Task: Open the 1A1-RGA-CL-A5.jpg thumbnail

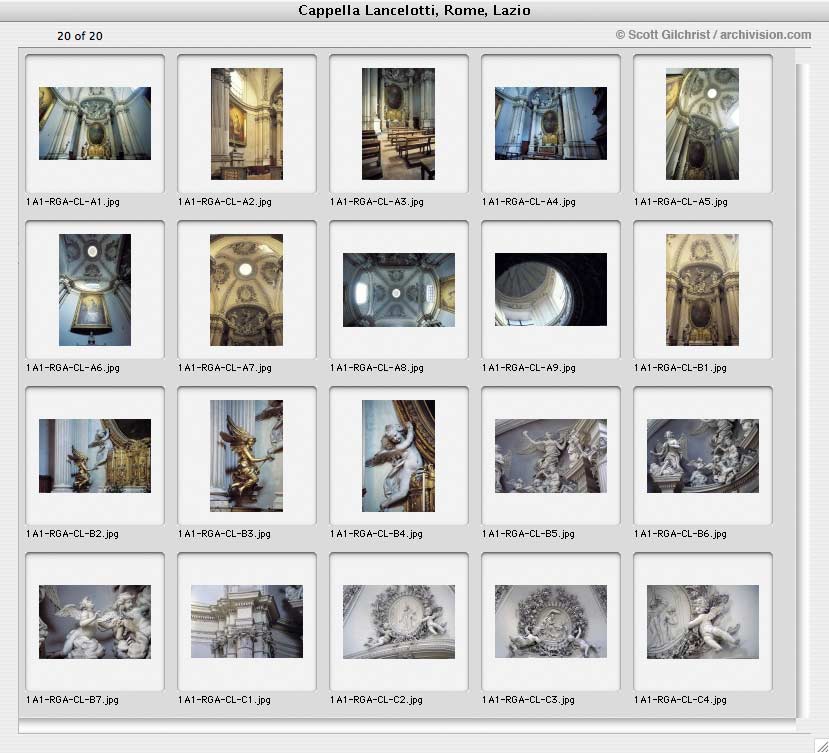Action: (703, 123)
